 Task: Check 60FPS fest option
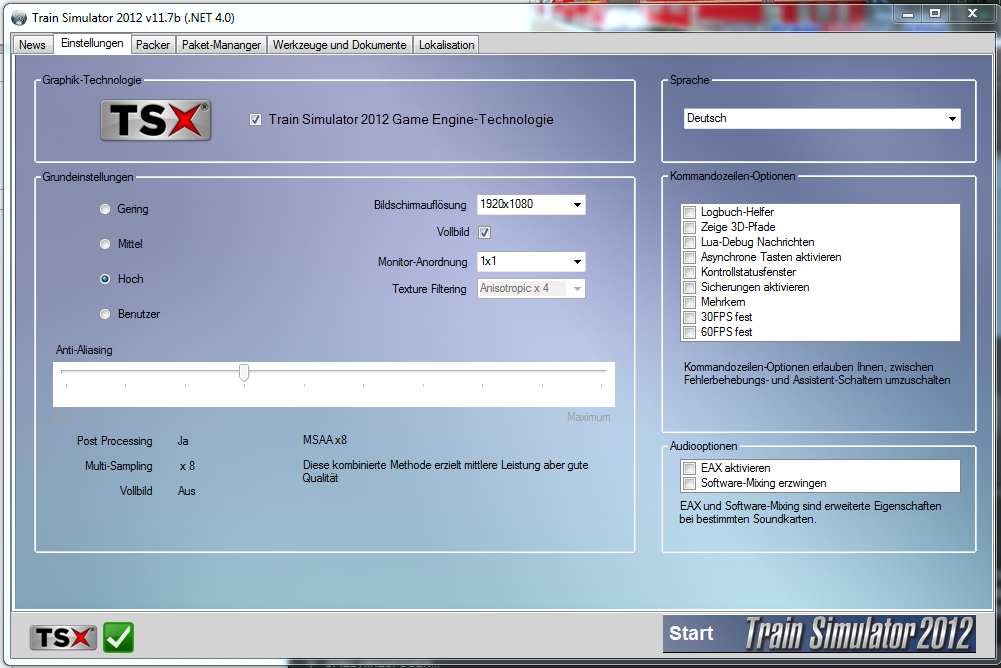pos(689,332)
